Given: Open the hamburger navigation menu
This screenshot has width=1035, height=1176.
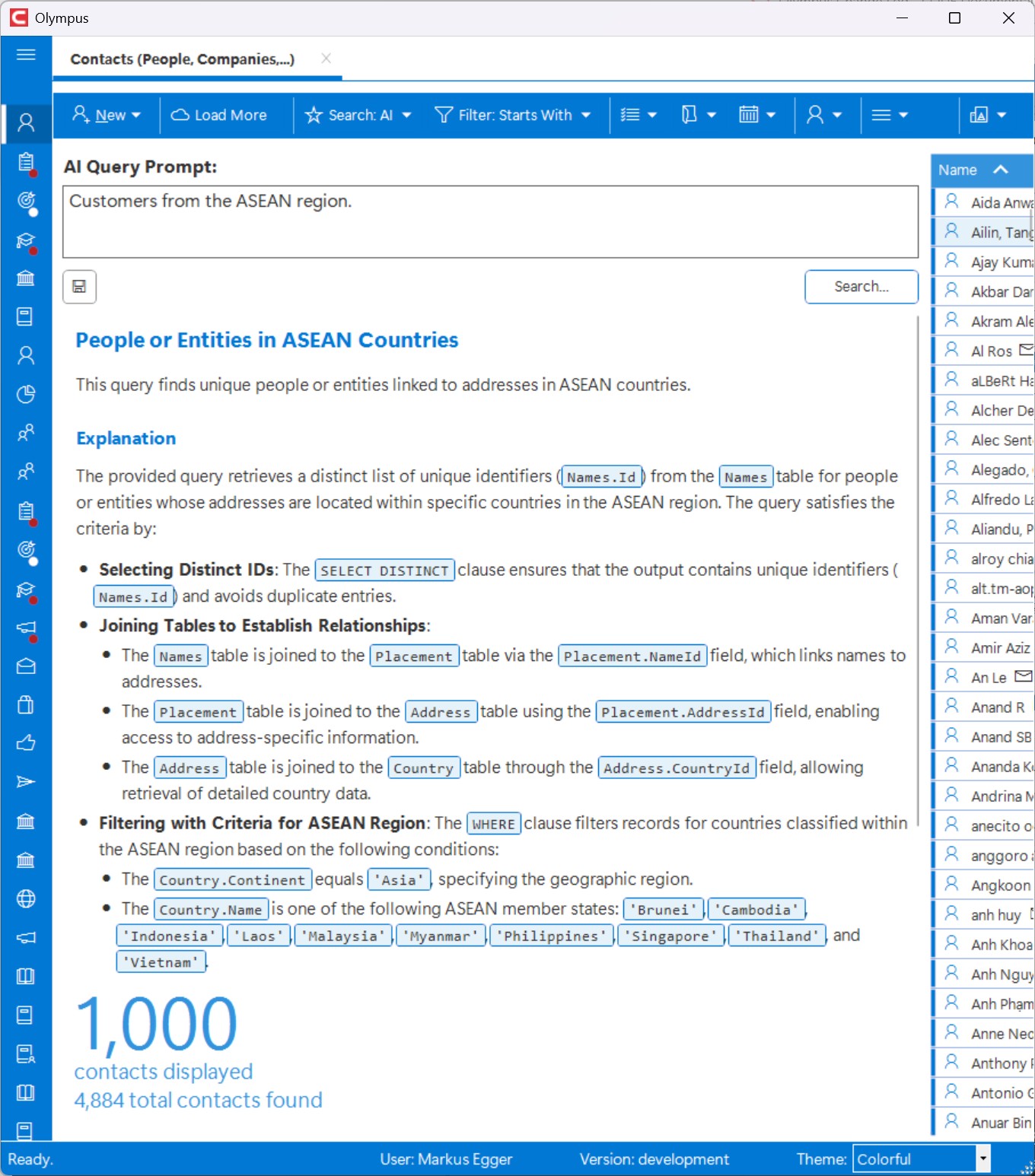Looking at the screenshot, I should (x=26, y=55).
